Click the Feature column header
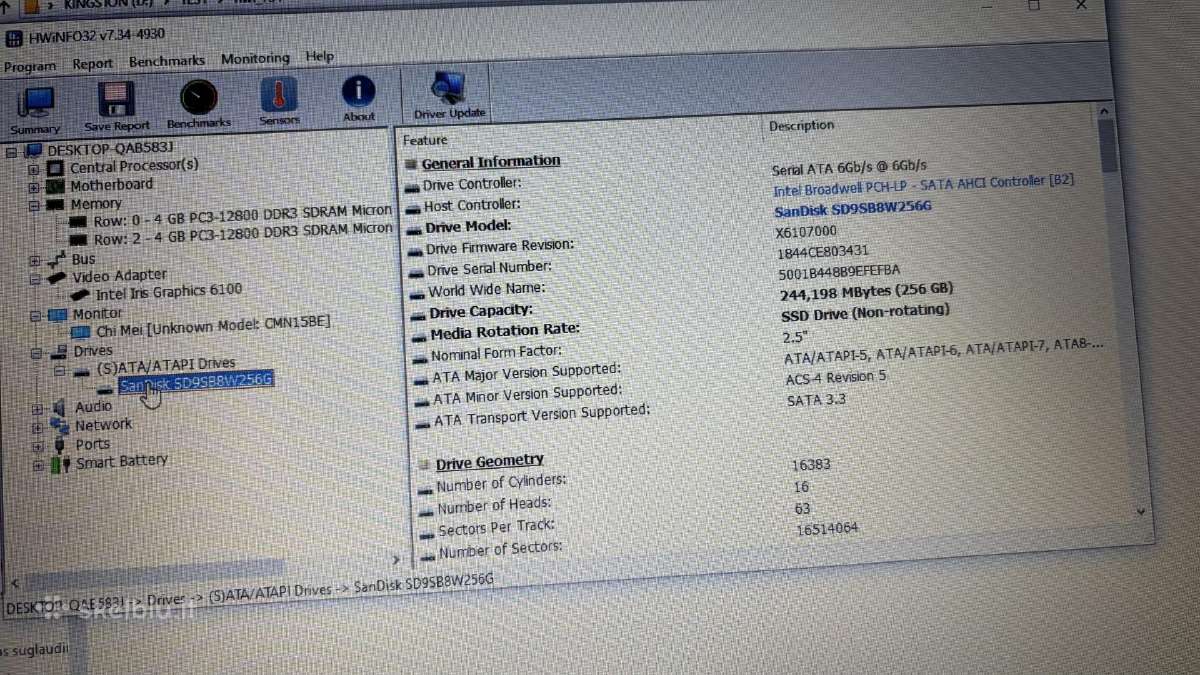1200x675 pixels. [x=426, y=141]
